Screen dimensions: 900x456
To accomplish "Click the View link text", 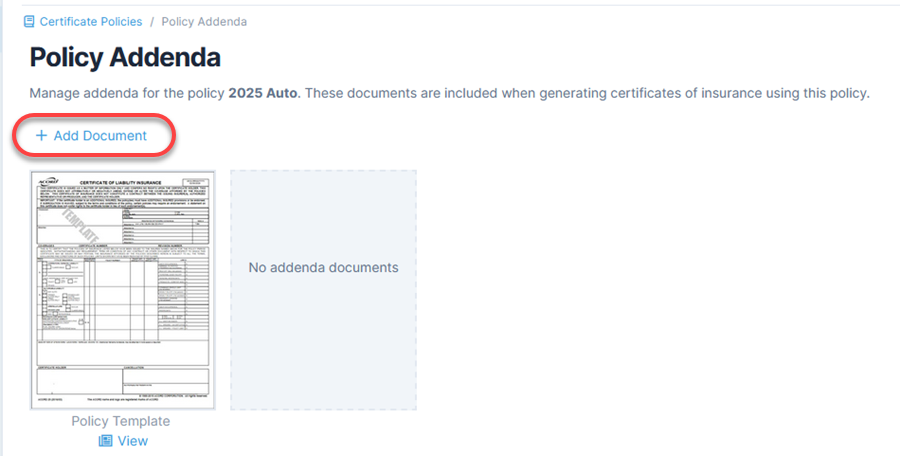I will (x=133, y=440).
